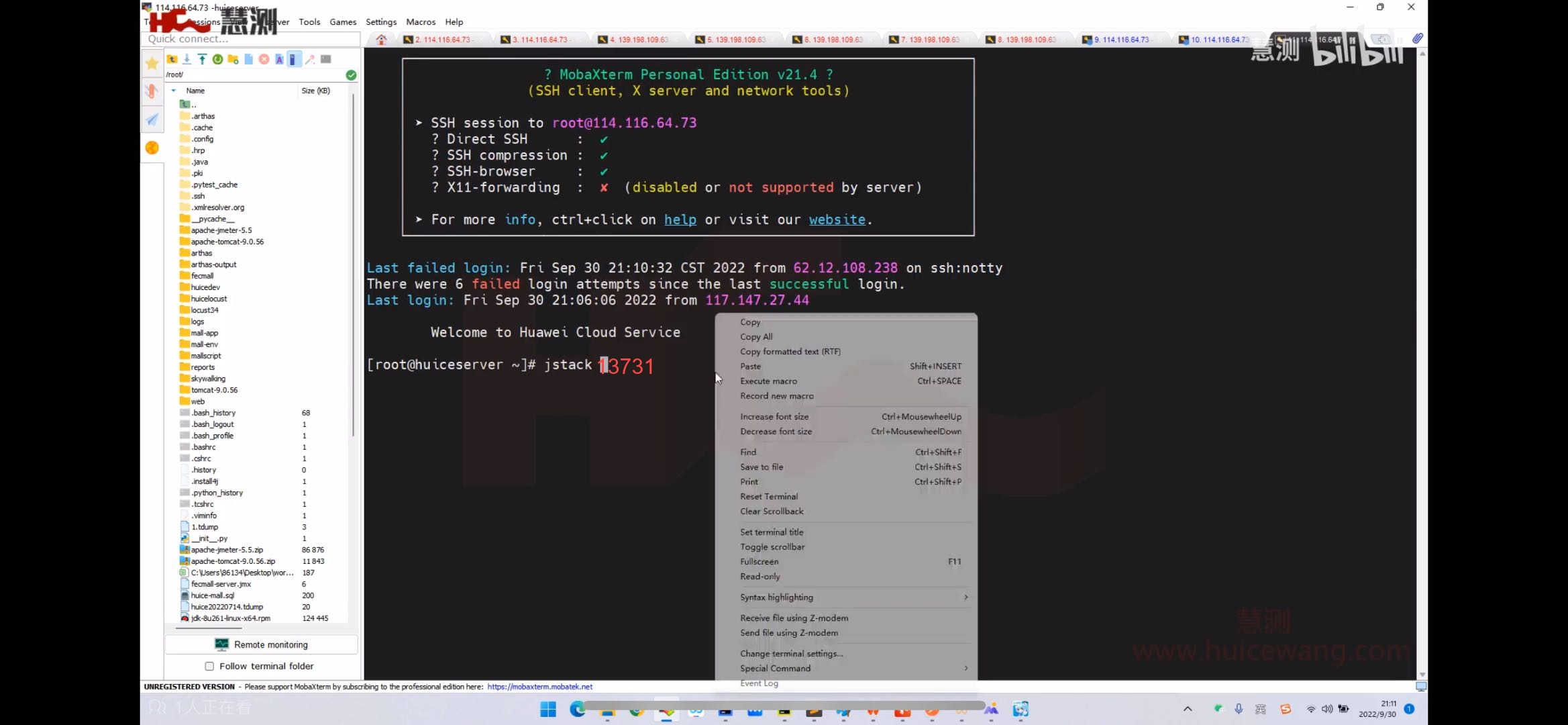Click the create new folder icon
This screenshot has width=1568, height=725.
233,59
